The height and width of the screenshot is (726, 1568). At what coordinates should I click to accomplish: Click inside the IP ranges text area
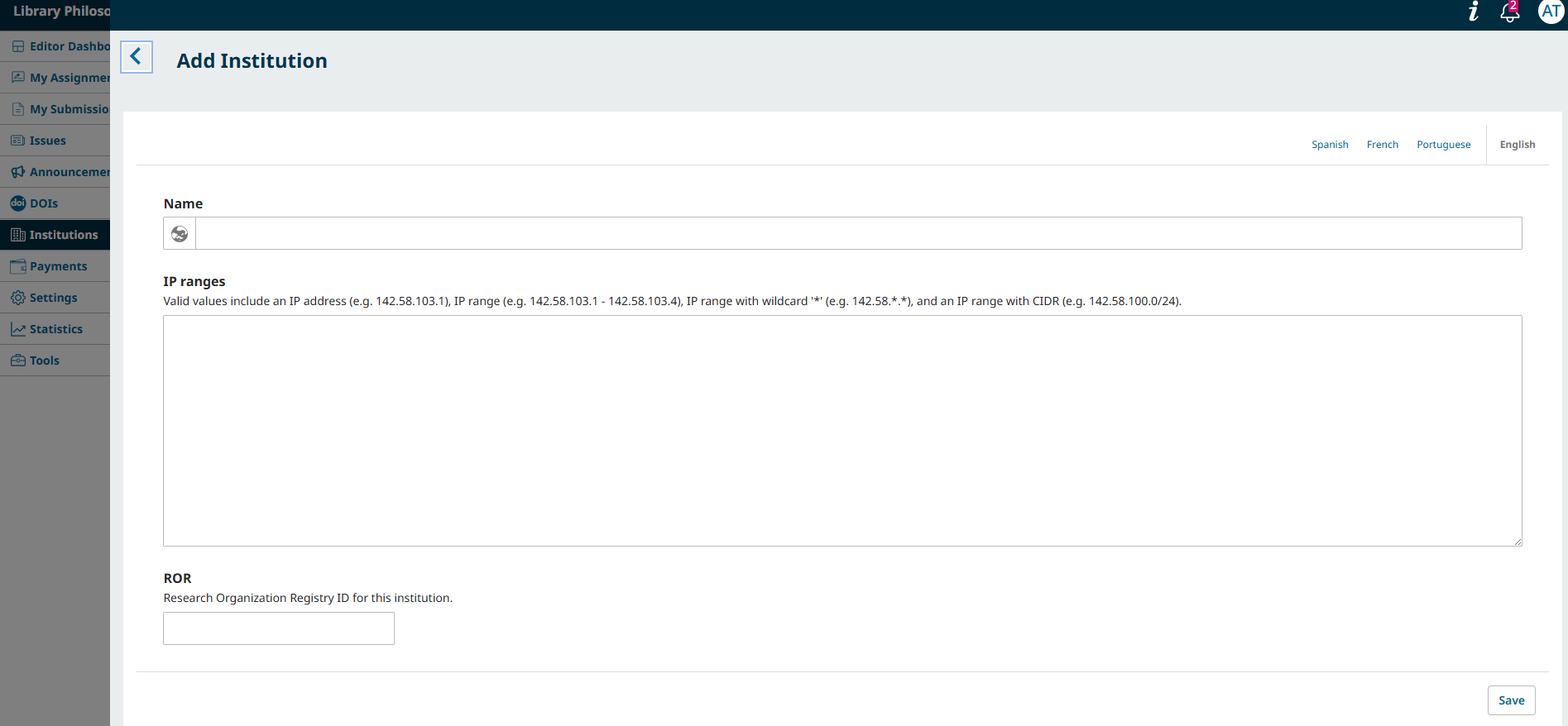pos(842,430)
